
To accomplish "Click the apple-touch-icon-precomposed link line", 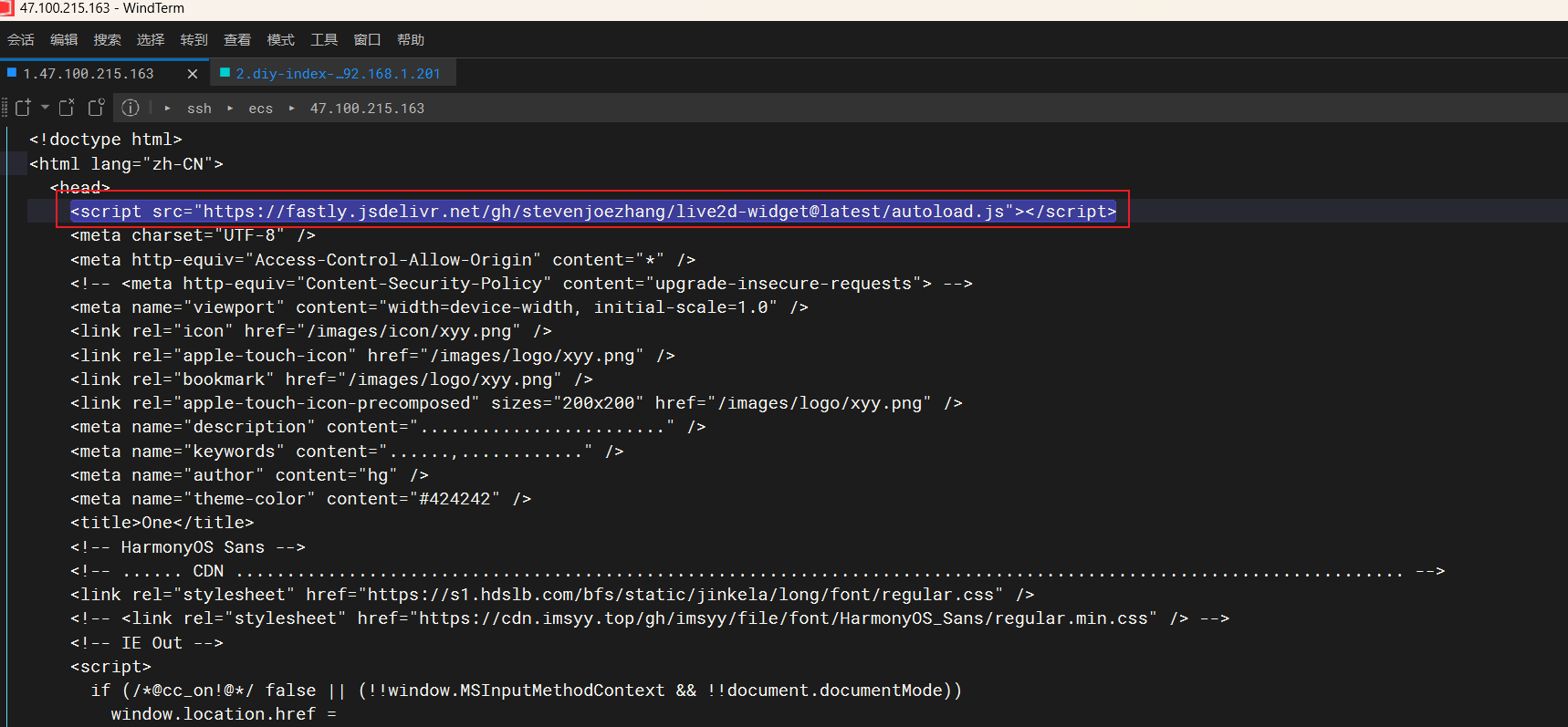I will 517,403.
